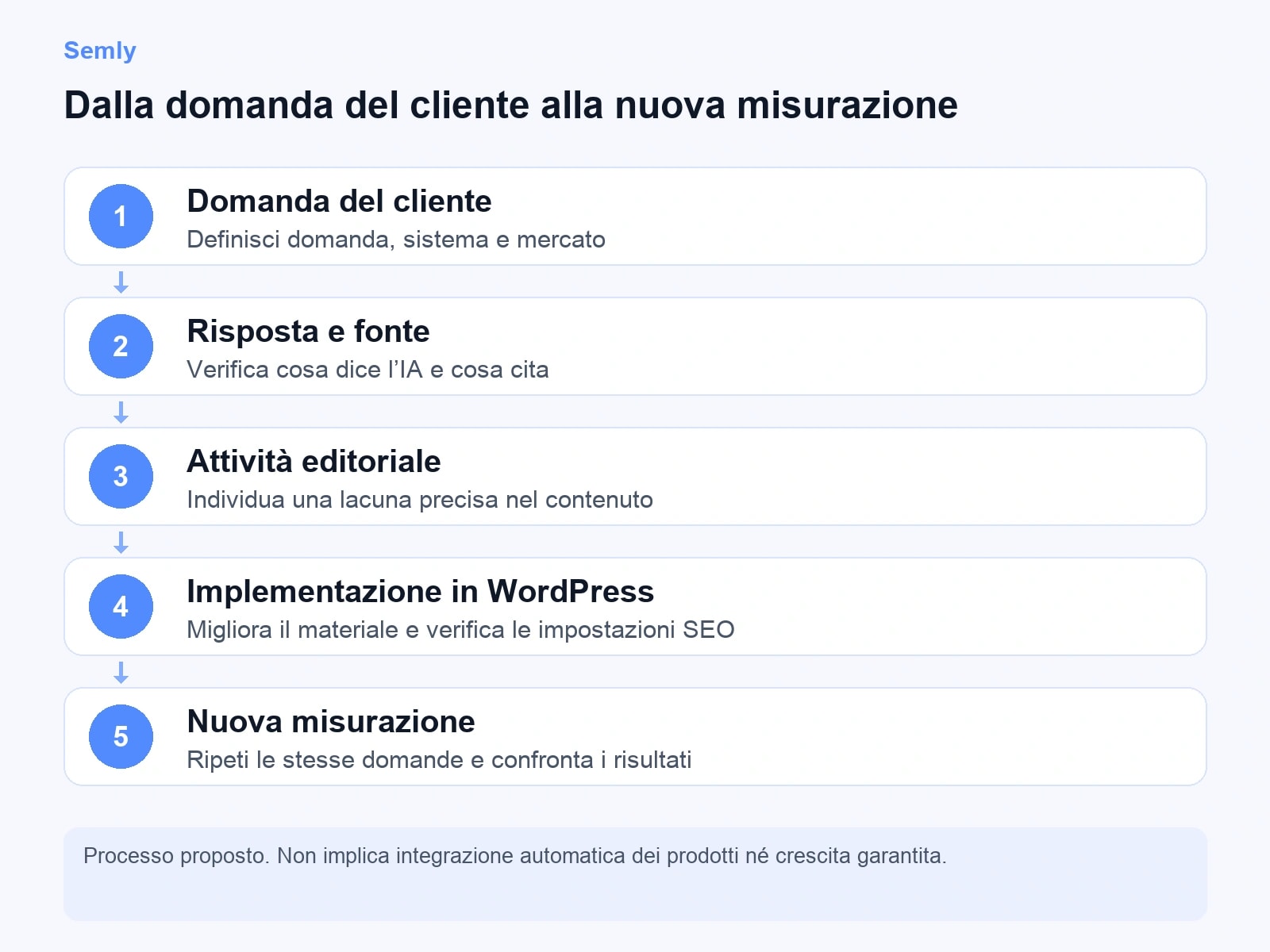Select heading 'Nuova misurazione'
1270x952 pixels.
tap(331, 721)
